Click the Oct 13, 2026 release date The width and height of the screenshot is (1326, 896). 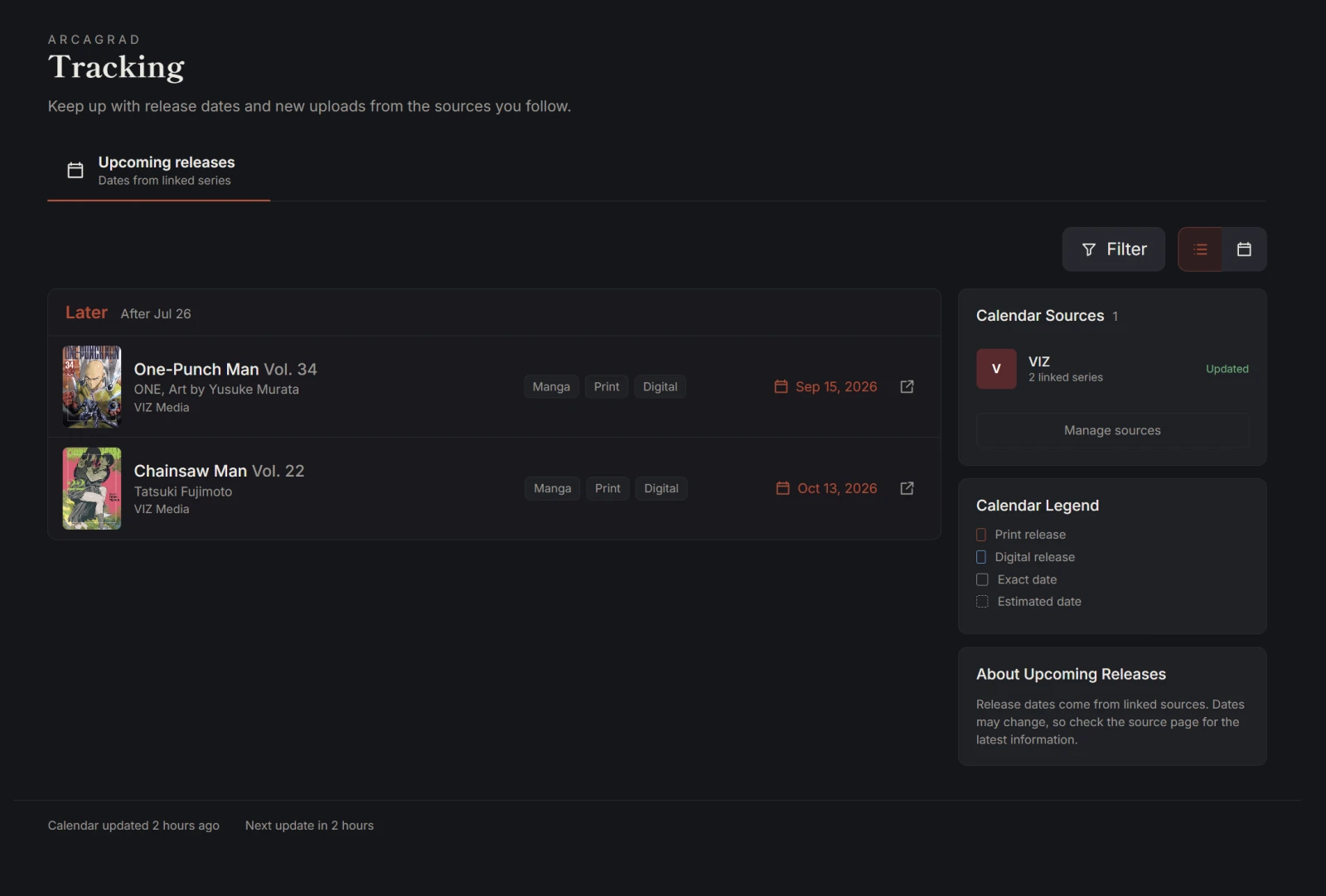(x=837, y=489)
